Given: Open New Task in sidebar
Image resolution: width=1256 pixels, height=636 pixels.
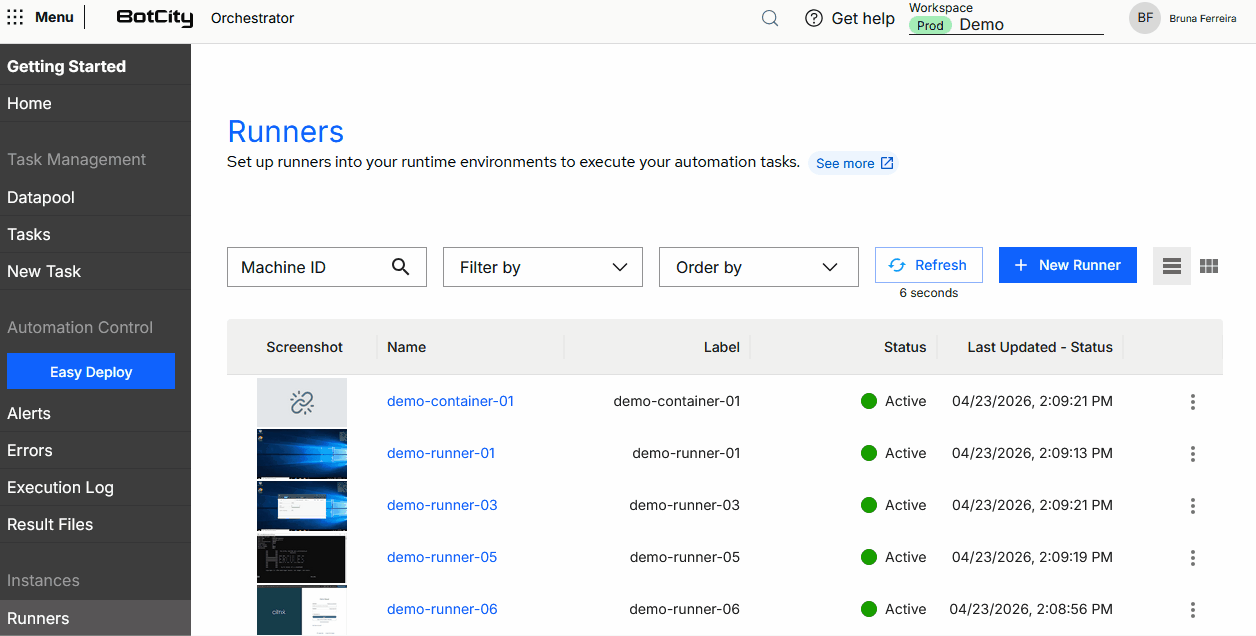Looking at the screenshot, I should point(95,272).
